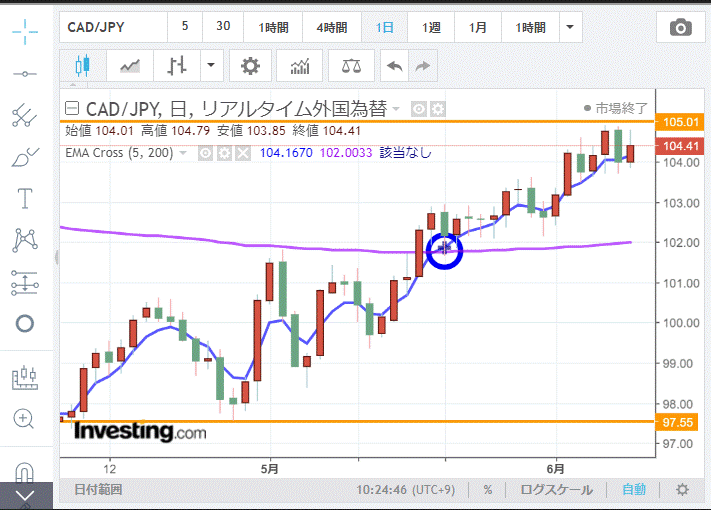Select the 1日 daily interval
The image size is (711, 510).
[x=385, y=27]
